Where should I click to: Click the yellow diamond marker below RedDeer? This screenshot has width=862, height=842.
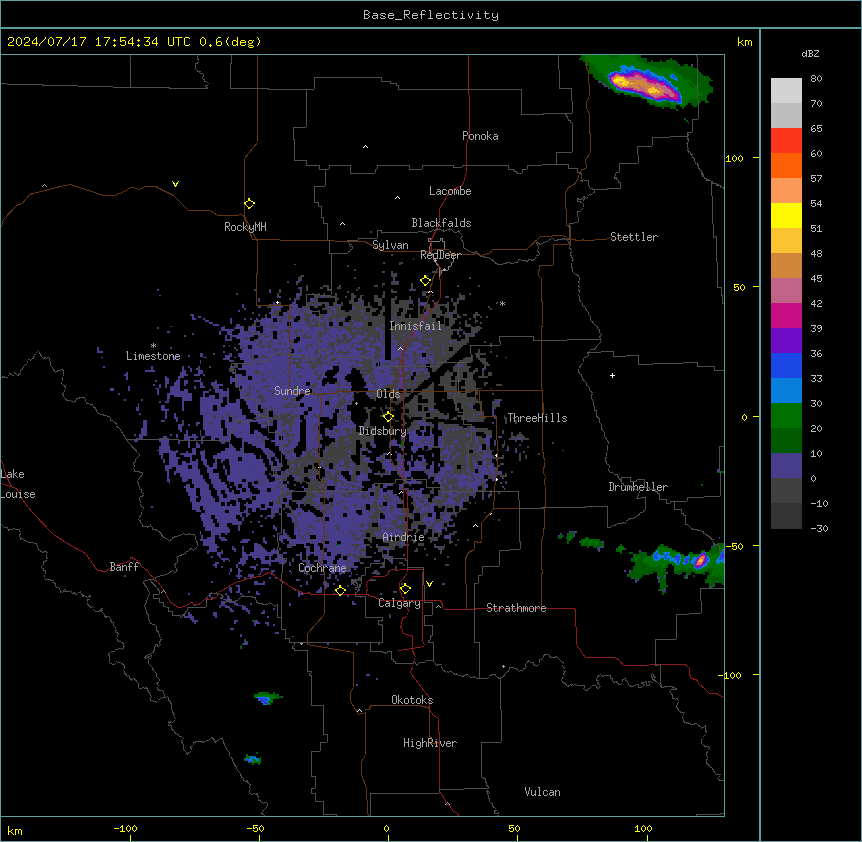pos(426,281)
